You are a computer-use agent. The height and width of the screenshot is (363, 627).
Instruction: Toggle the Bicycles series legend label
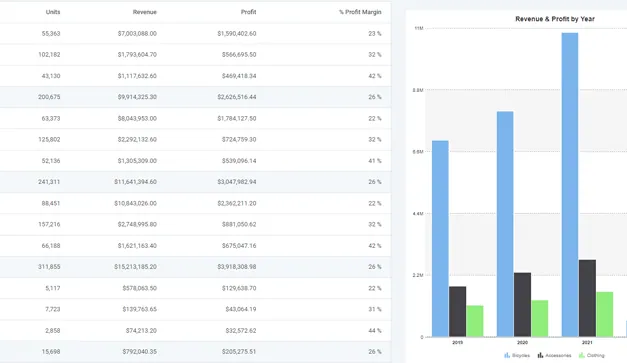[x=521, y=355]
